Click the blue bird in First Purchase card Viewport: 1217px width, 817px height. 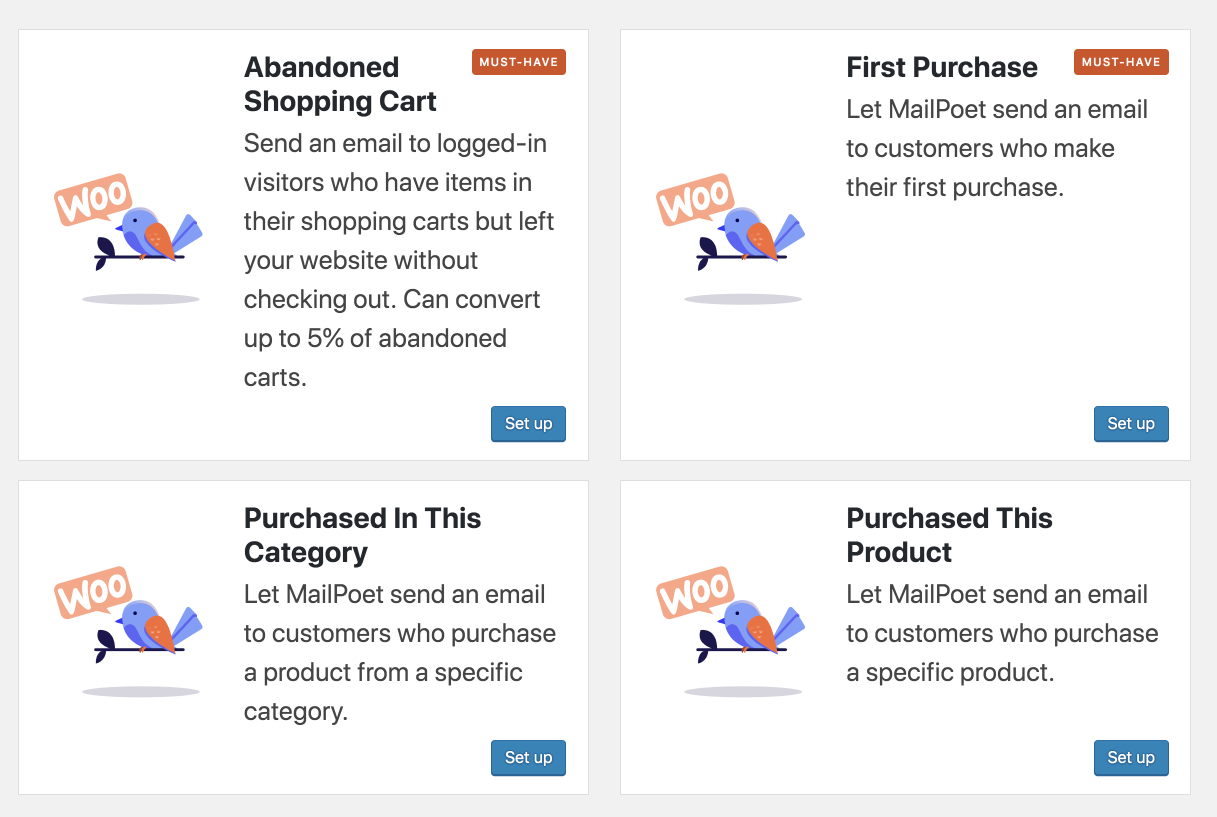pyautogui.click(x=750, y=234)
